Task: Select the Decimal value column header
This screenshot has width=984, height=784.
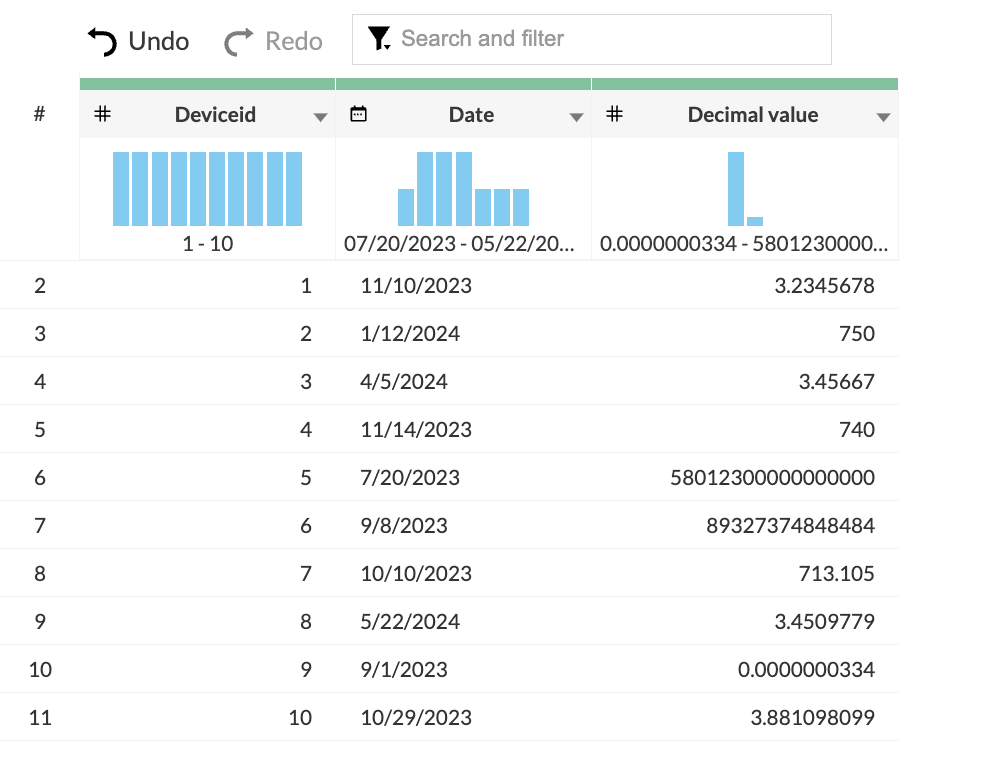Action: tap(752, 115)
